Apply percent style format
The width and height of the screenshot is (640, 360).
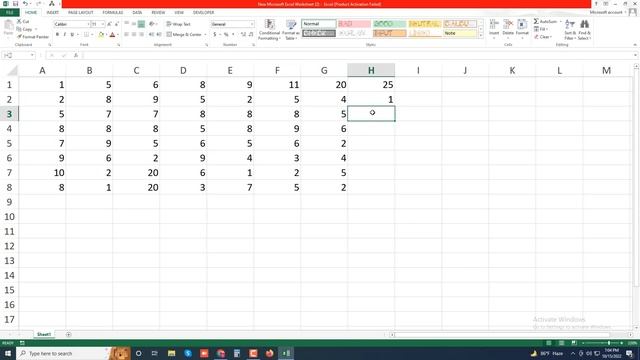[226, 35]
